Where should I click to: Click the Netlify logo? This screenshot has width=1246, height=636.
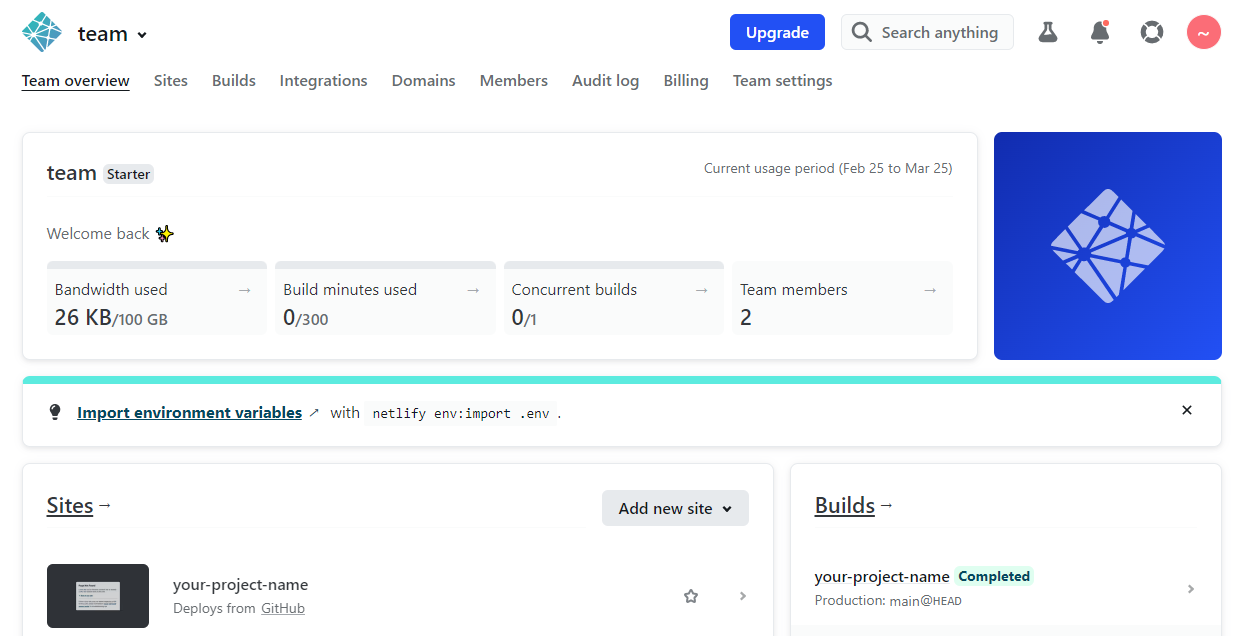pyautogui.click(x=40, y=32)
